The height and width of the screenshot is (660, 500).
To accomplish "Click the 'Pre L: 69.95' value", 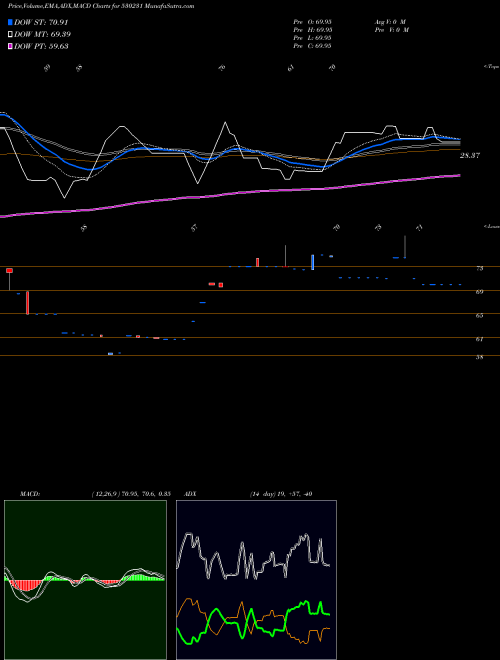I will [313, 38].
